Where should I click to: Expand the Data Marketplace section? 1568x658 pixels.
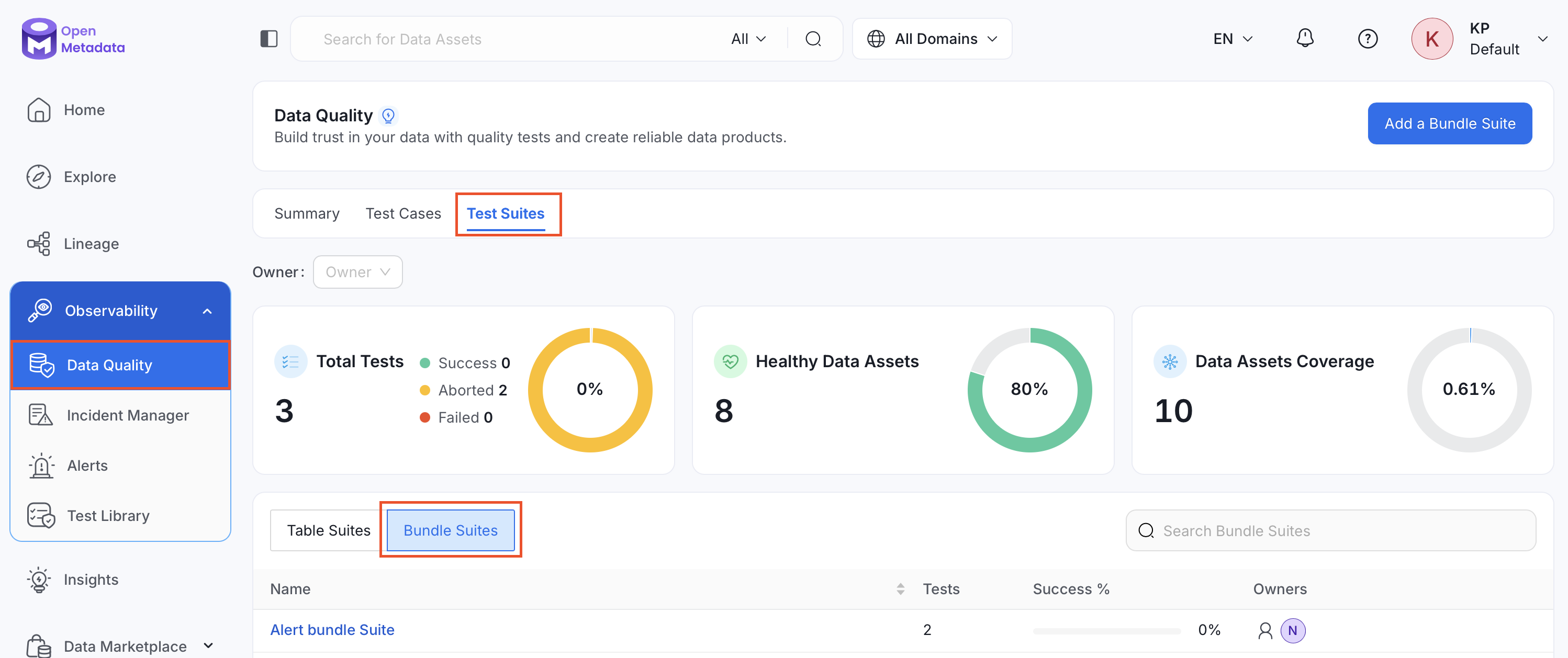pyautogui.click(x=208, y=645)
